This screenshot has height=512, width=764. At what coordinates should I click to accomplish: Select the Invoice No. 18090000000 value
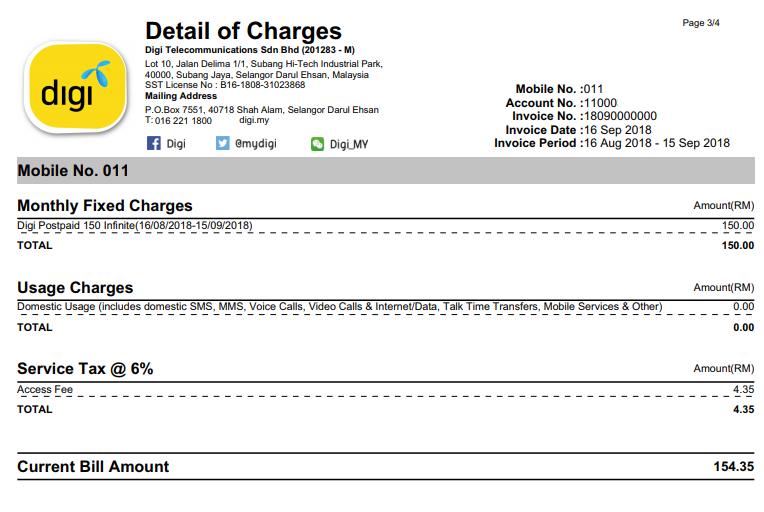click(x=620, y=116)
